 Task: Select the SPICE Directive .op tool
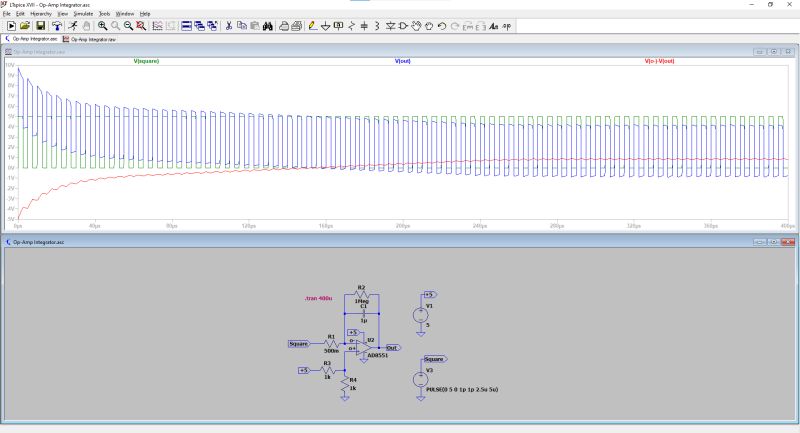507,26
